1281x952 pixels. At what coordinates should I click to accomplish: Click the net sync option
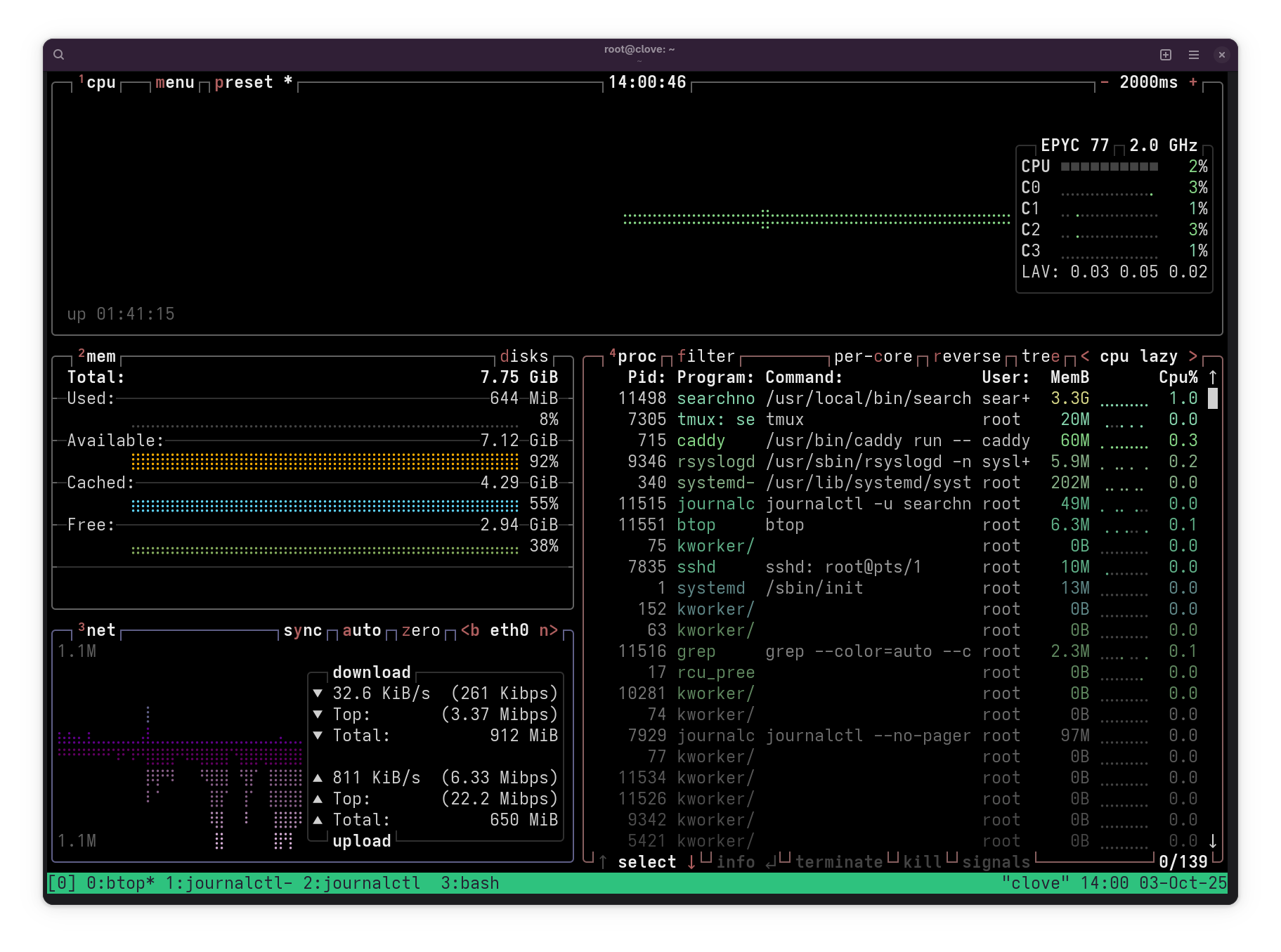[303, 630]
